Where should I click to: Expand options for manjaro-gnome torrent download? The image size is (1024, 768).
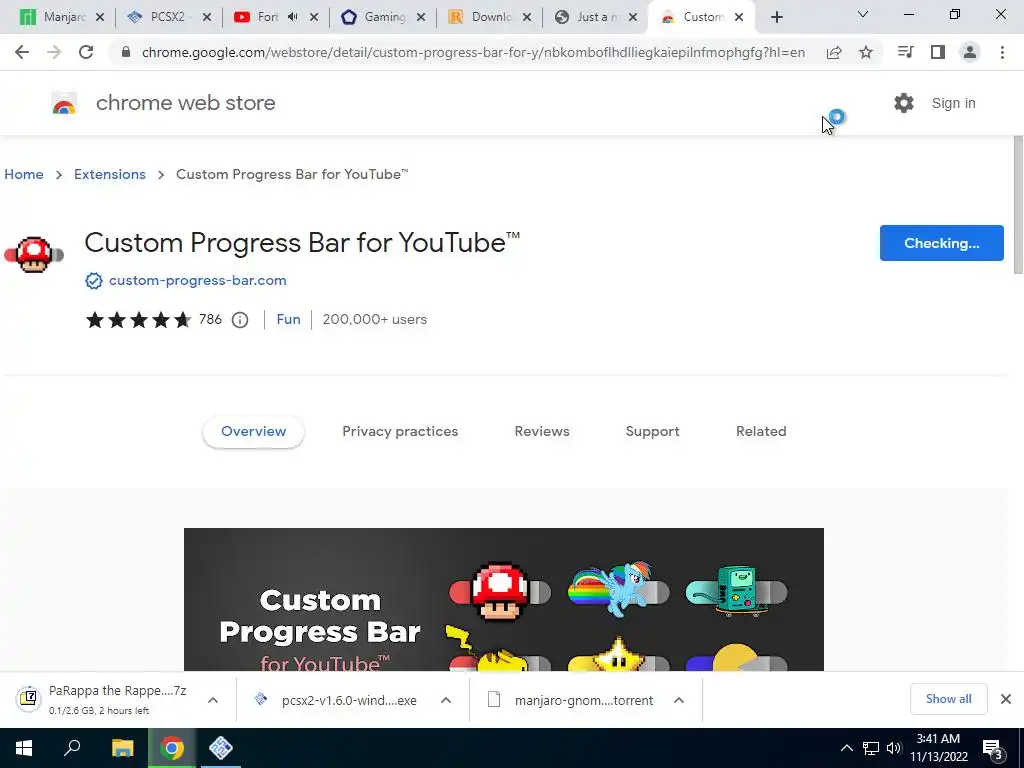[x=679, y=700]
